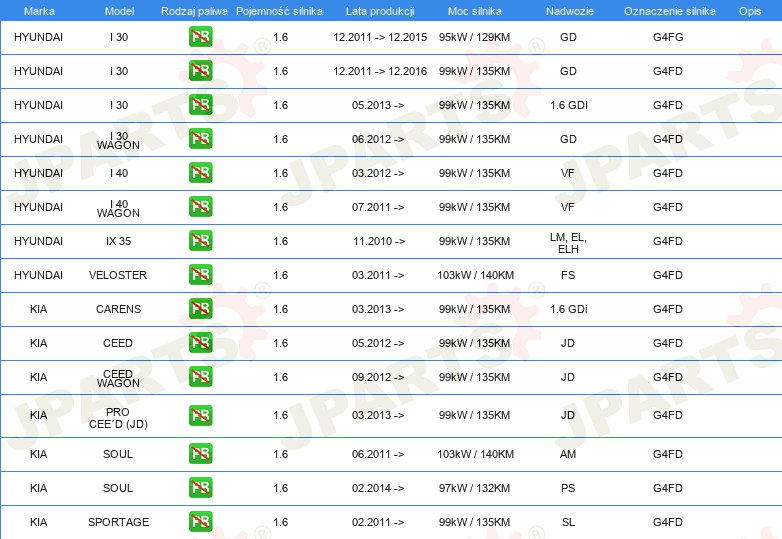
Task: Click the petrol icon in the I 30 WAGON row
Action: tap(200, 139)
